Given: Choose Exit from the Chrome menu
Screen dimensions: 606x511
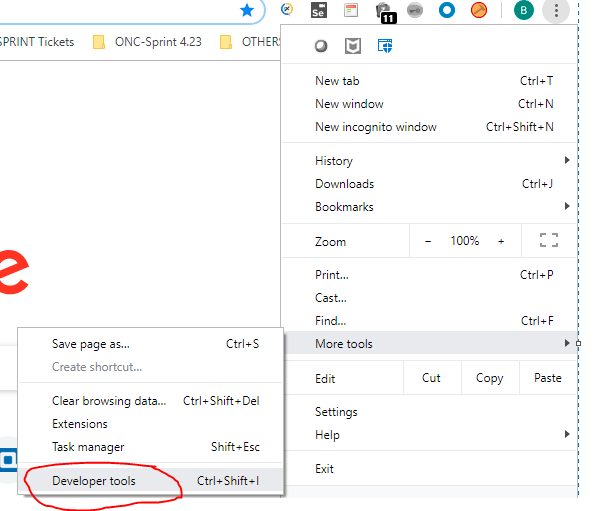Looking at the screenshot, I should [x=430, y=469].
